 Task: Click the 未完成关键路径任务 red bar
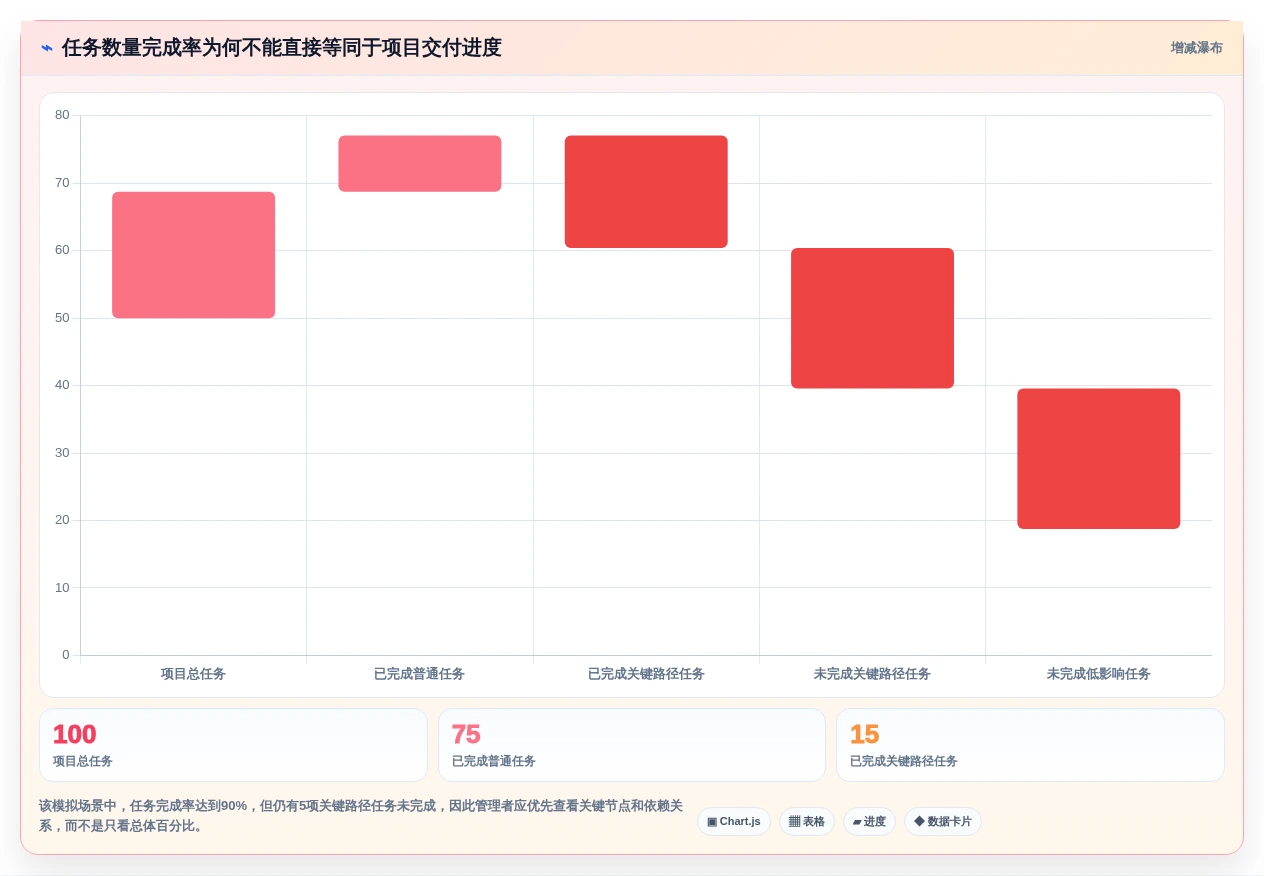[x=872, y=318]
